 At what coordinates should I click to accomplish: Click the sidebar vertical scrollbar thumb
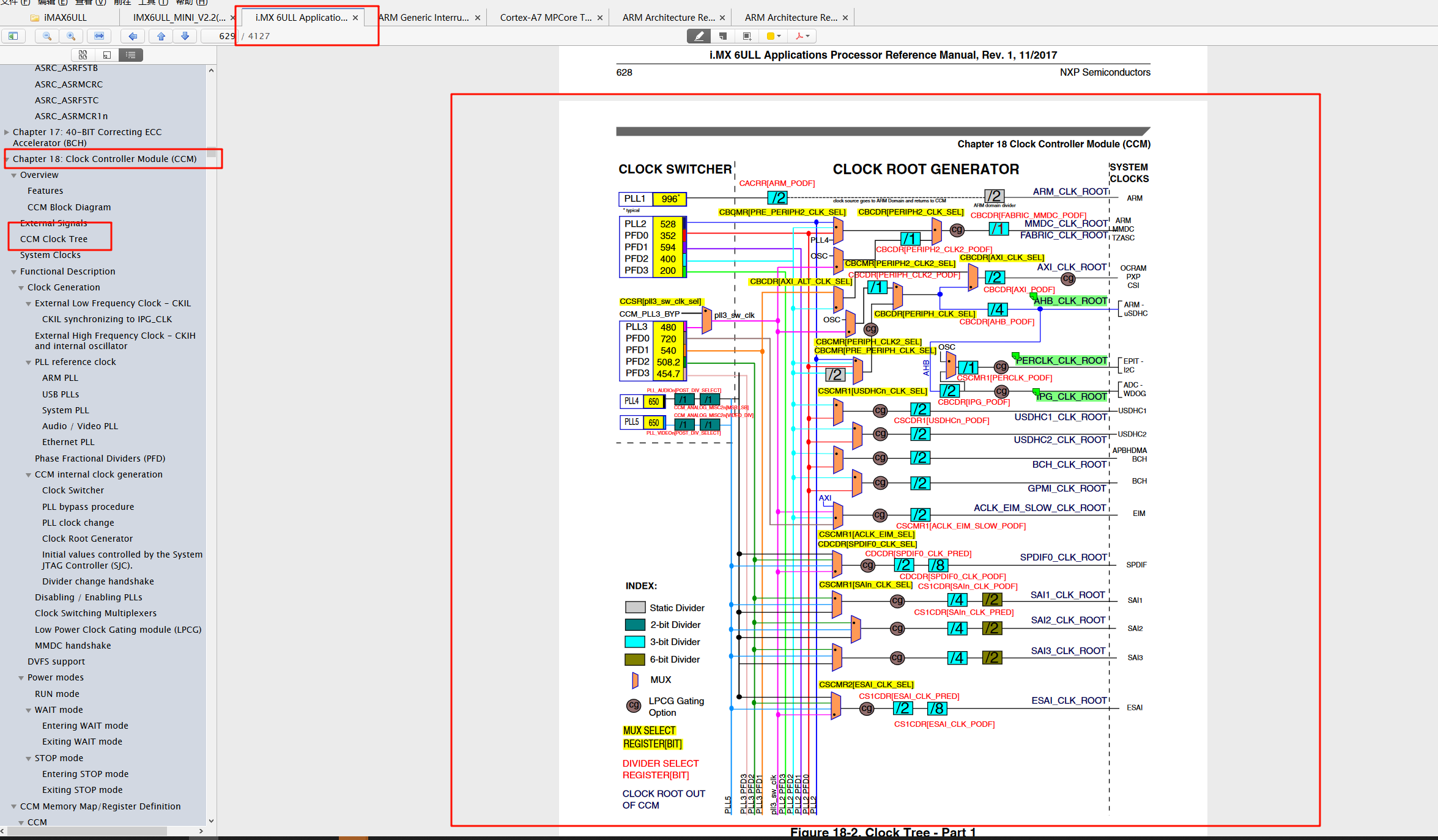[211, 152]
